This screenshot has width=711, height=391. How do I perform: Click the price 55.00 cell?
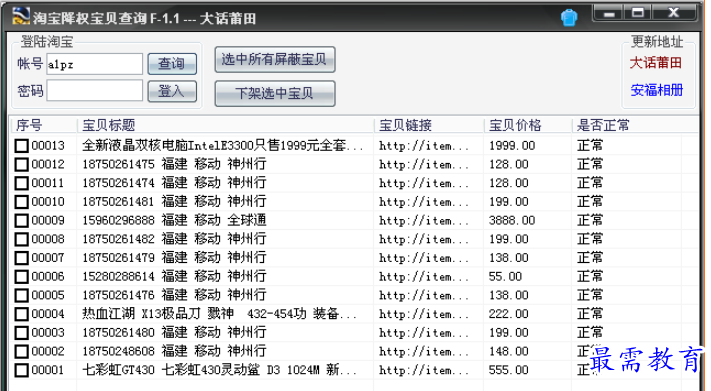[505, 277]
